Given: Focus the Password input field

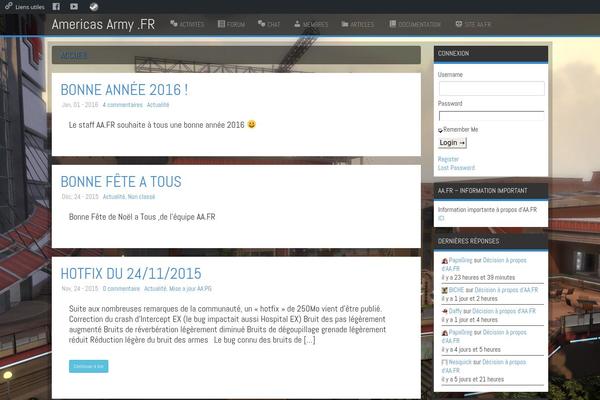Looking at the screenshot, I should point(492,116).
